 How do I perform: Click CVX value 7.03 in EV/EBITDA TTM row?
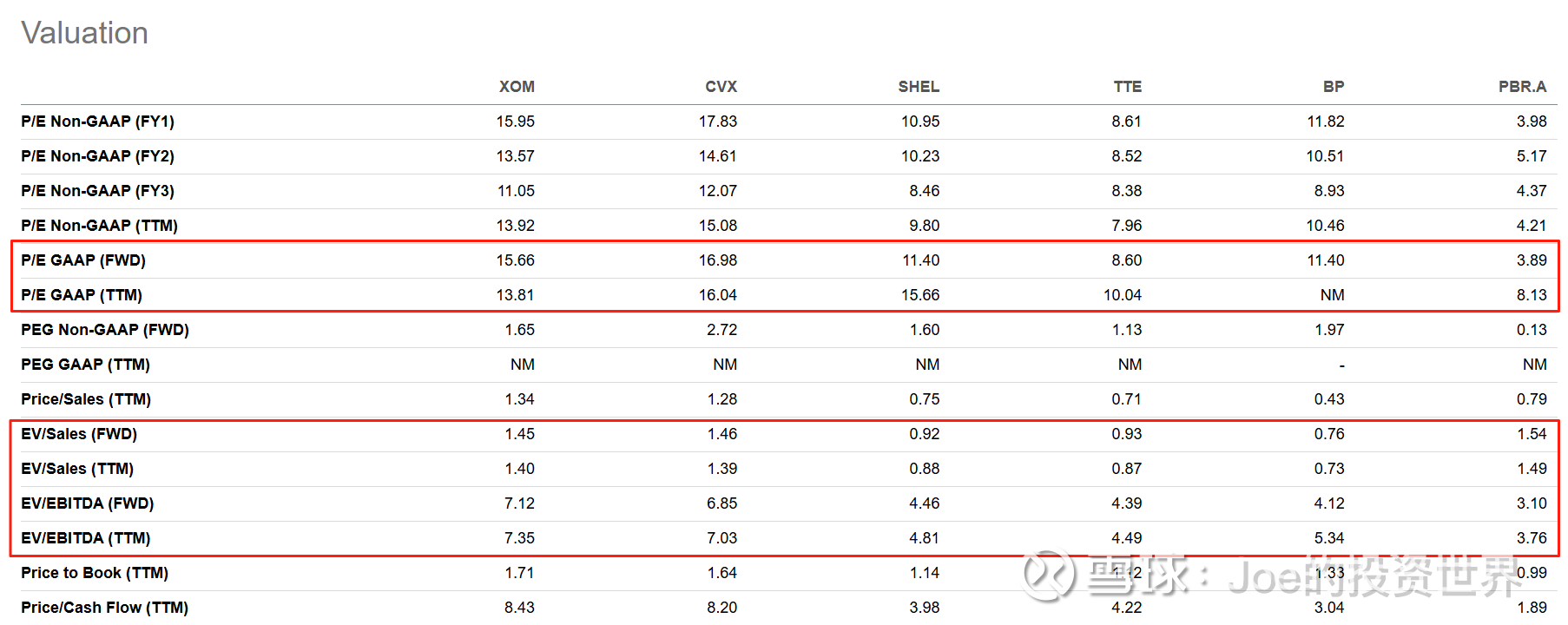click(x=722, y=538)
